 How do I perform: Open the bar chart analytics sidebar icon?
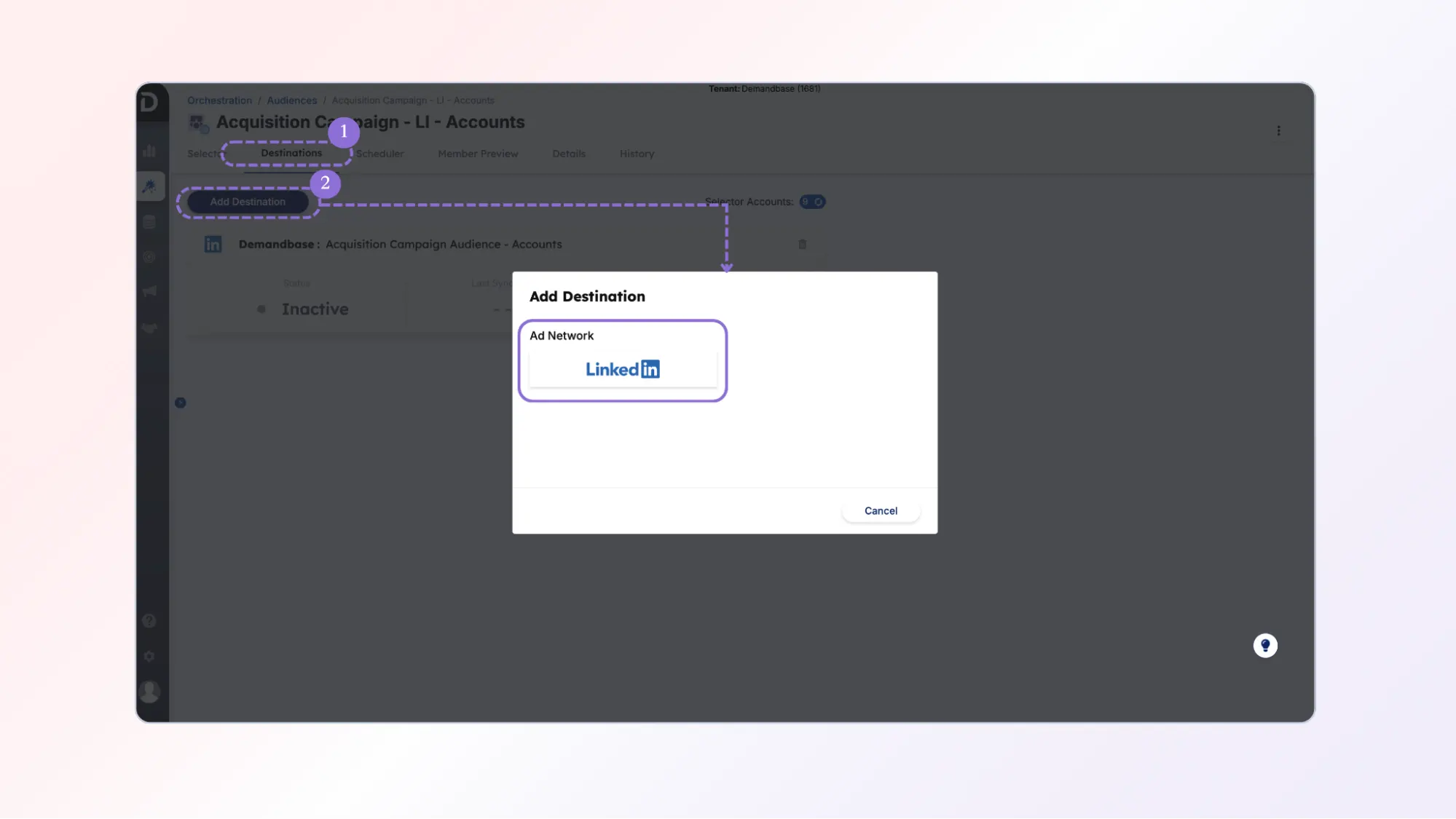click(149, 151)
